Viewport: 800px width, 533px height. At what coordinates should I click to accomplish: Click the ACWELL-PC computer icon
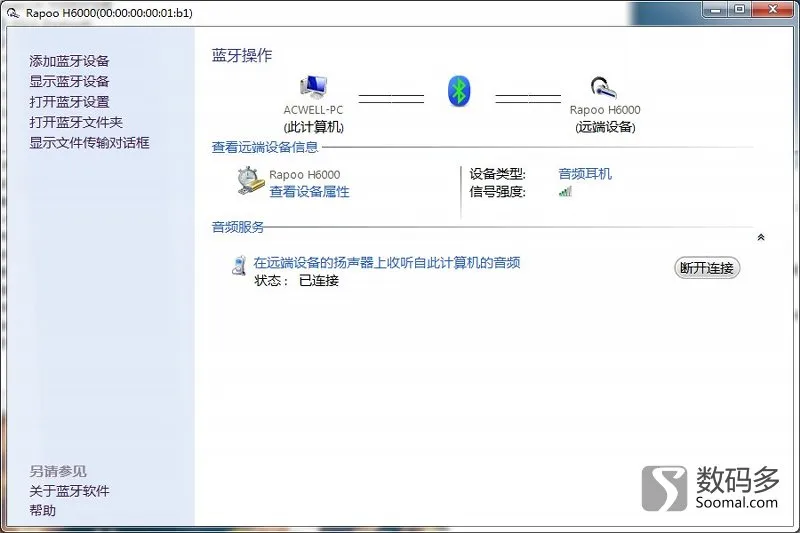(313, 87)
